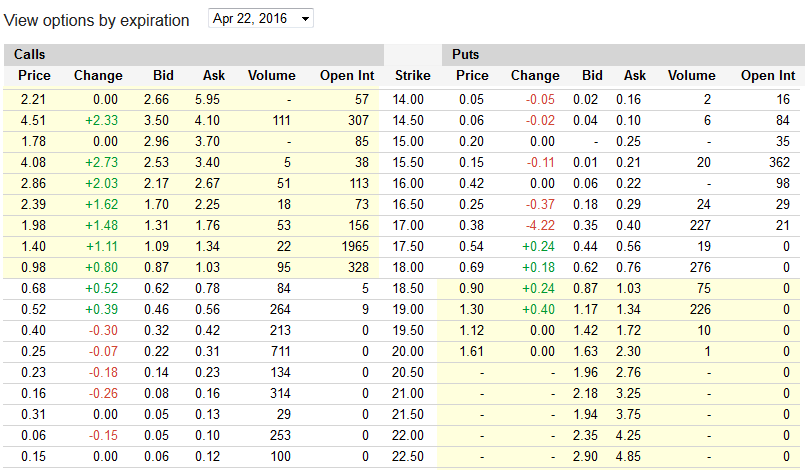Select the 20.50 strike value

(x=408, y=372)
